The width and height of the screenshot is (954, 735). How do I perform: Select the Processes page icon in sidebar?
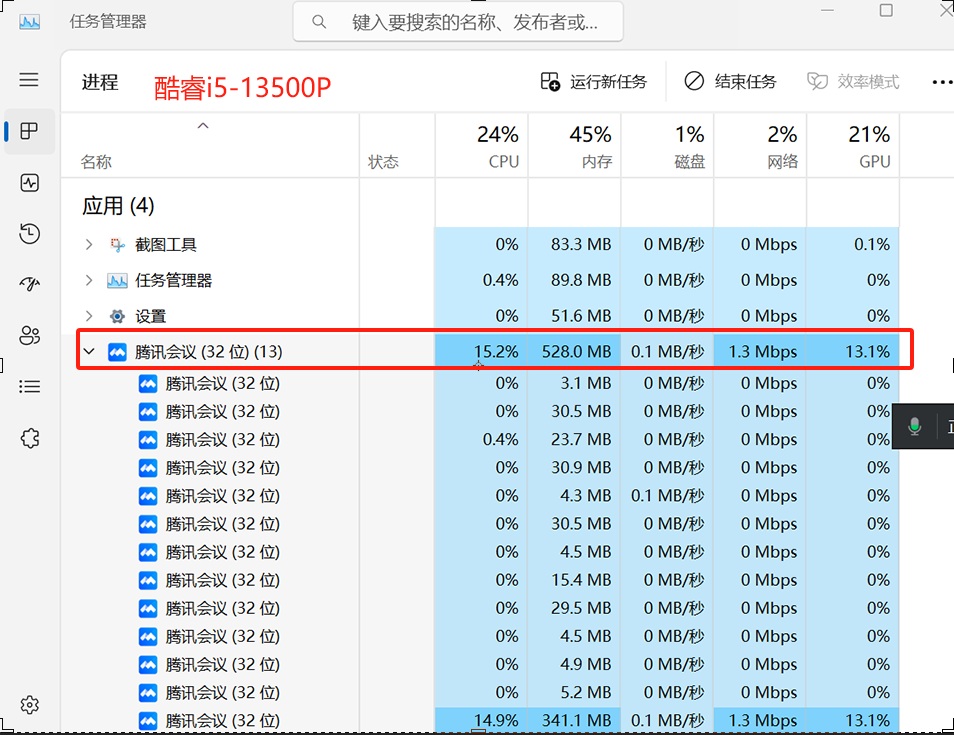coord(29,131)
